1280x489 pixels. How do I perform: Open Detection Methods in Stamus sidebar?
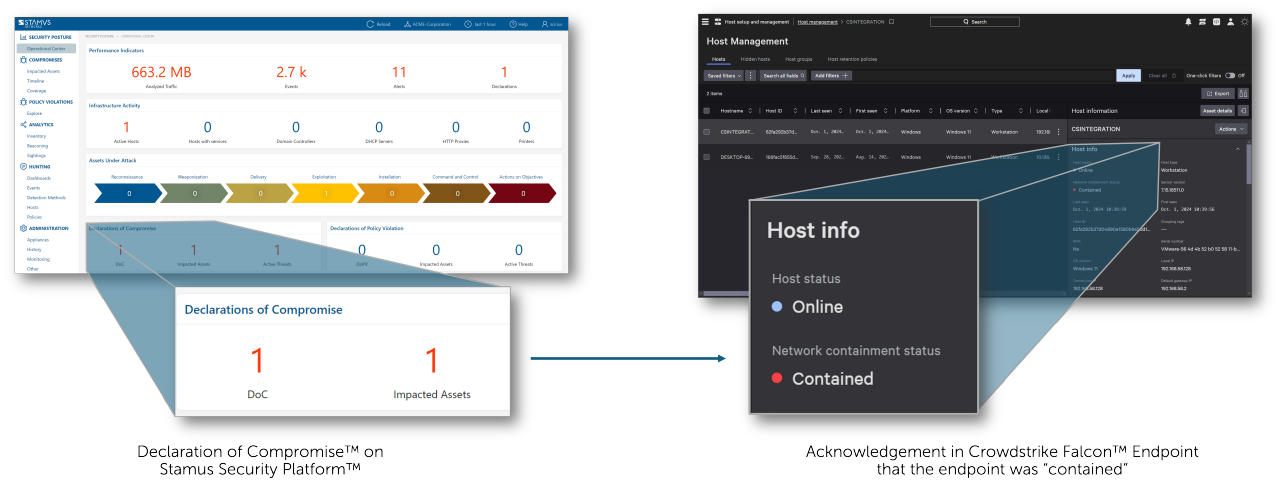[x=46, y=197]
